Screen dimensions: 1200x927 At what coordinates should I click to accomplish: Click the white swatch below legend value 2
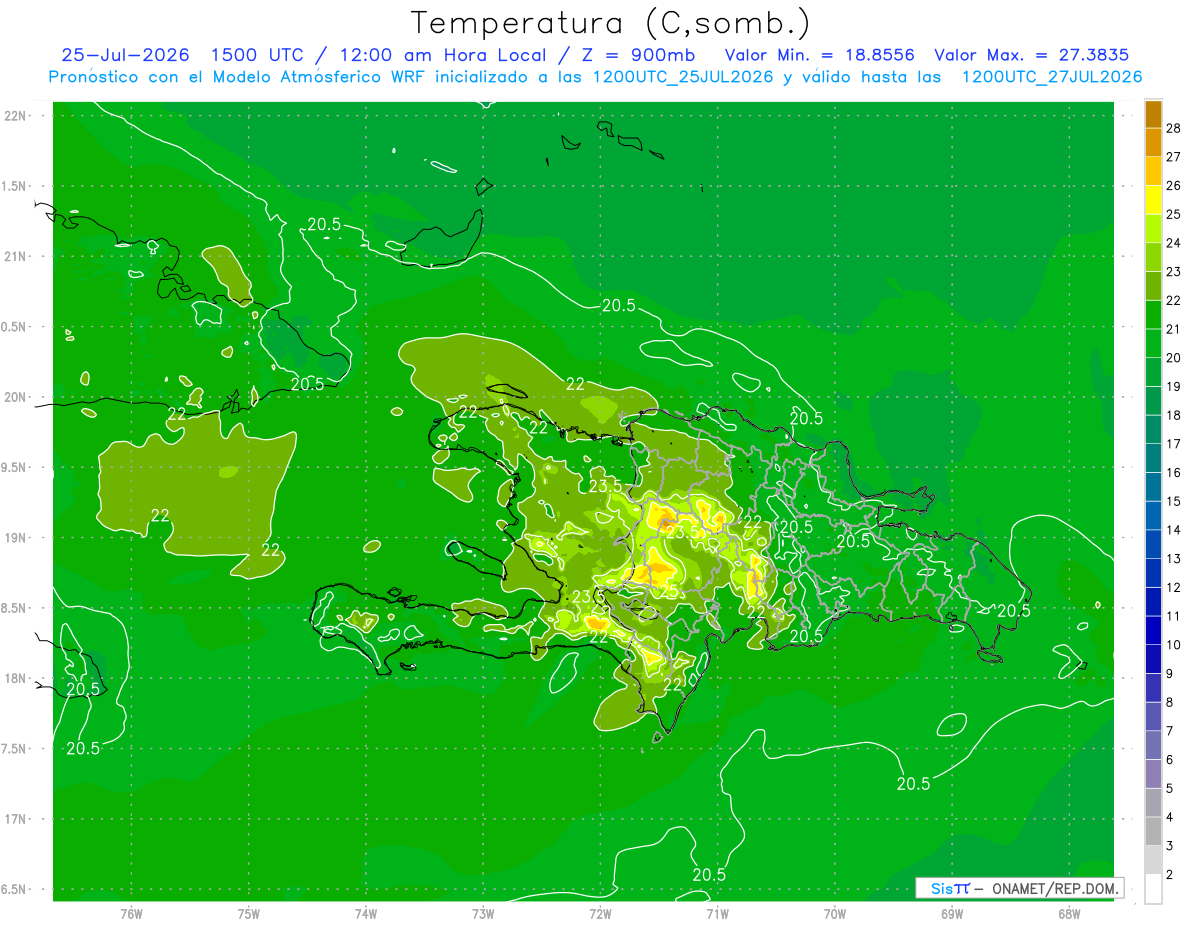[x=1153, y=889]
